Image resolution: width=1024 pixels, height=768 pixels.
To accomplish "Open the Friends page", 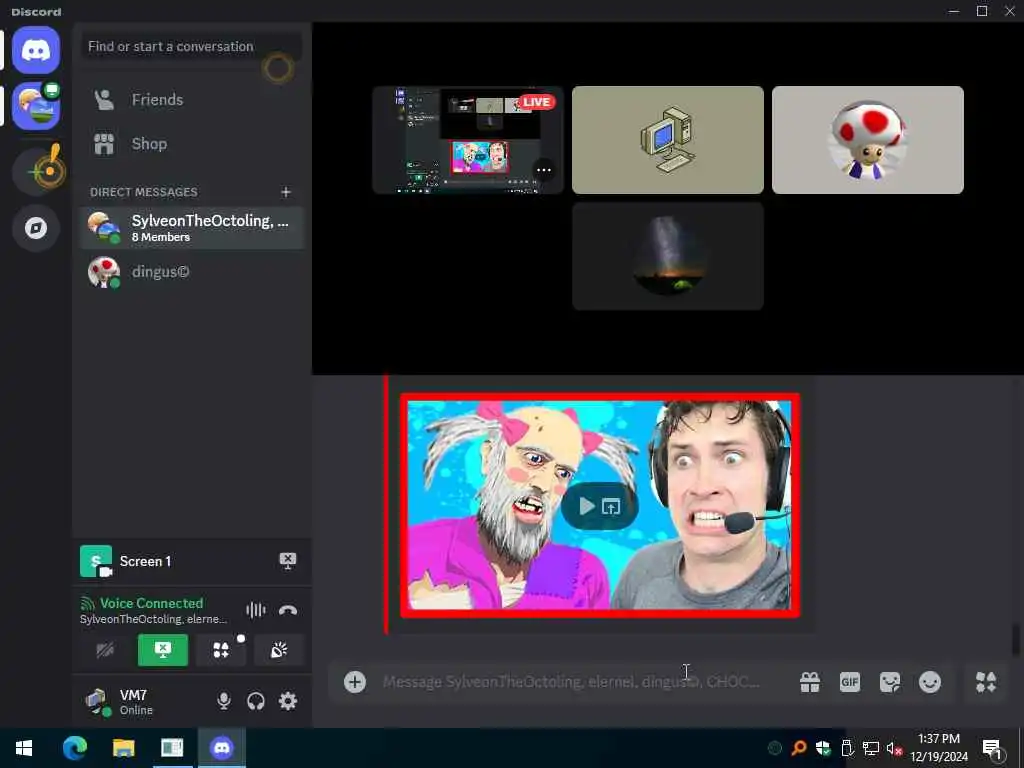I will coord(192,100).
